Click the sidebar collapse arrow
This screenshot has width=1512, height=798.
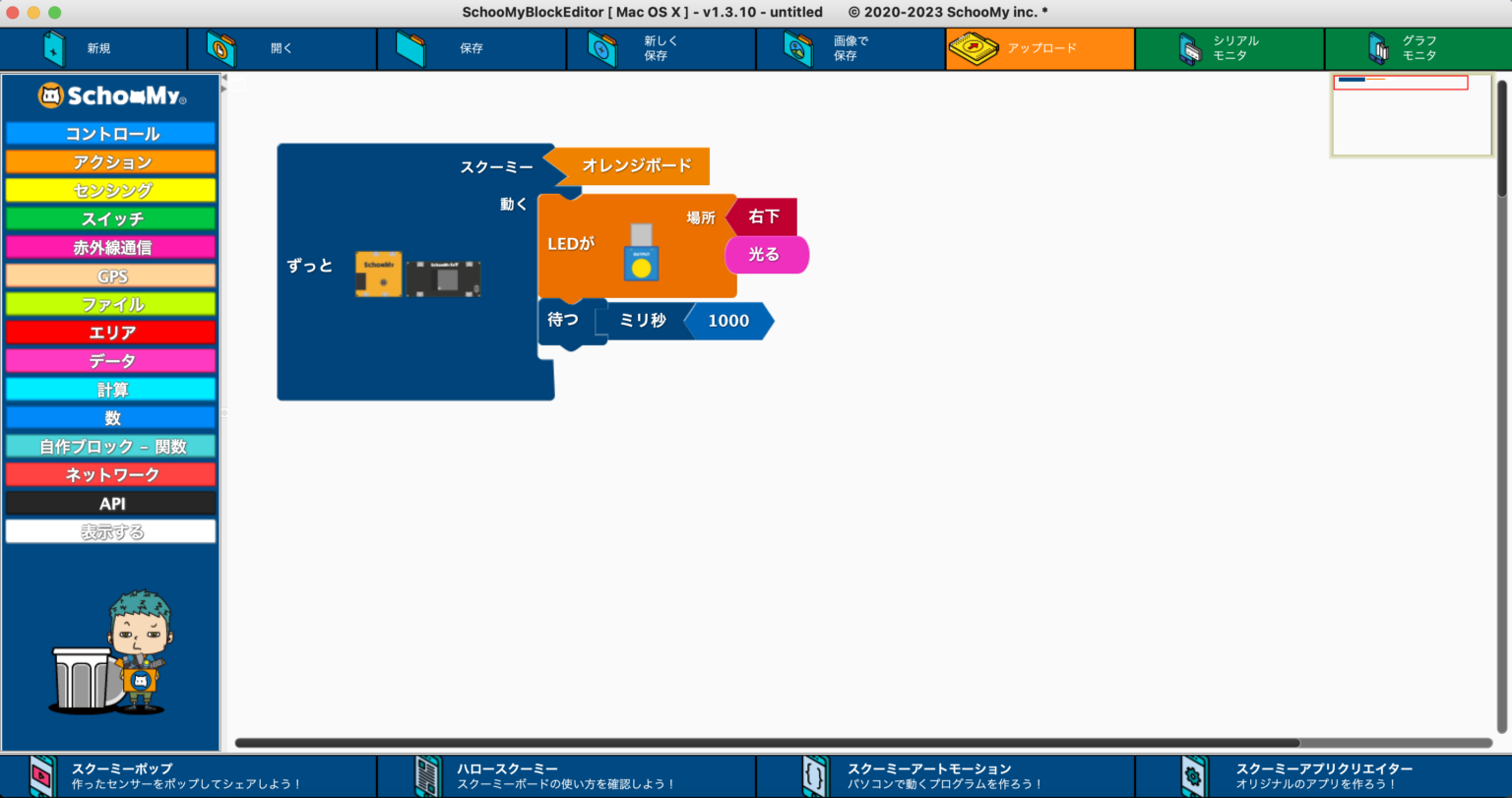(223, 77)
